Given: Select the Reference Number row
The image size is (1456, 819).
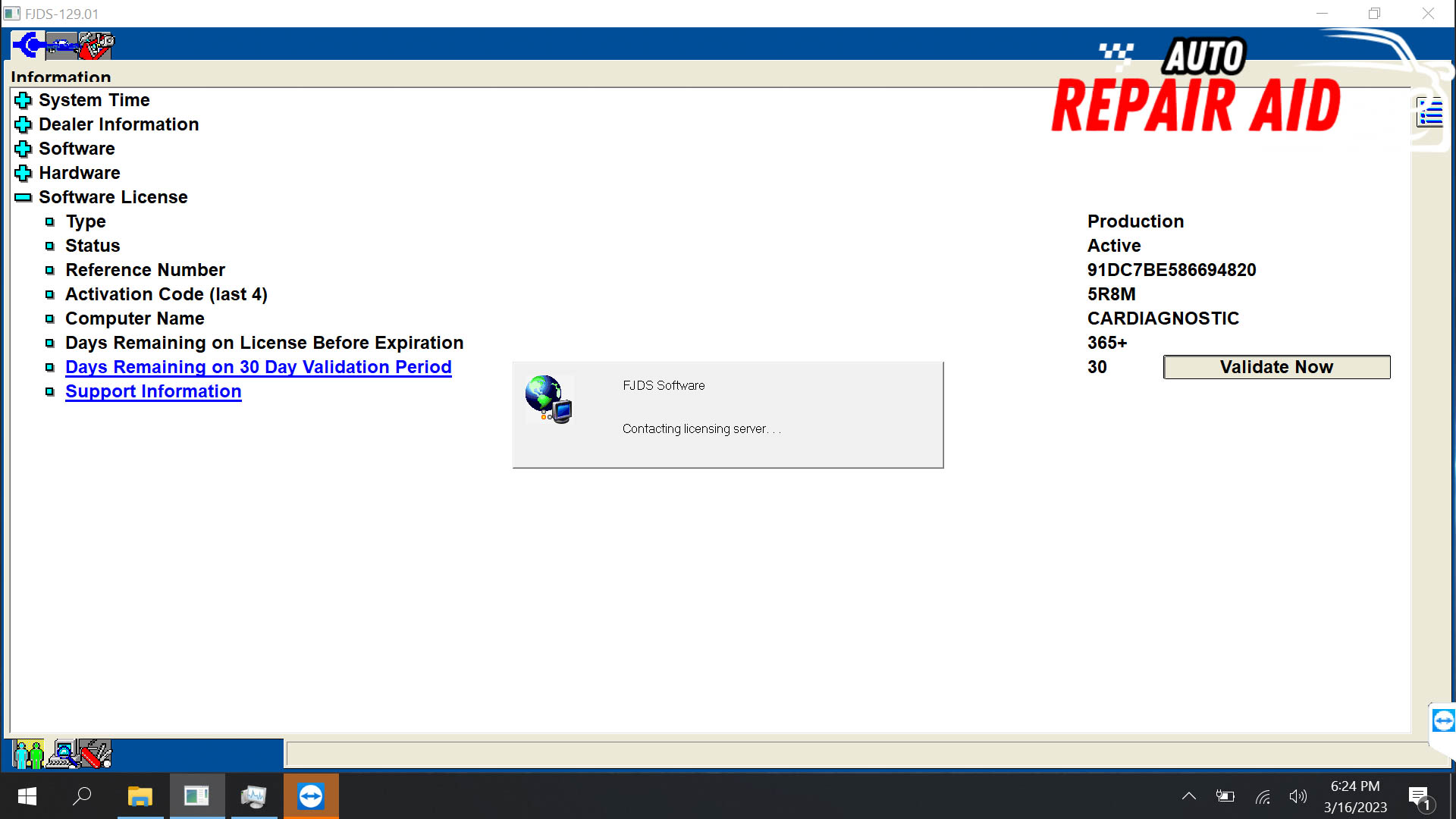Looking at the screenshot, I should click(x=145, y=270).
